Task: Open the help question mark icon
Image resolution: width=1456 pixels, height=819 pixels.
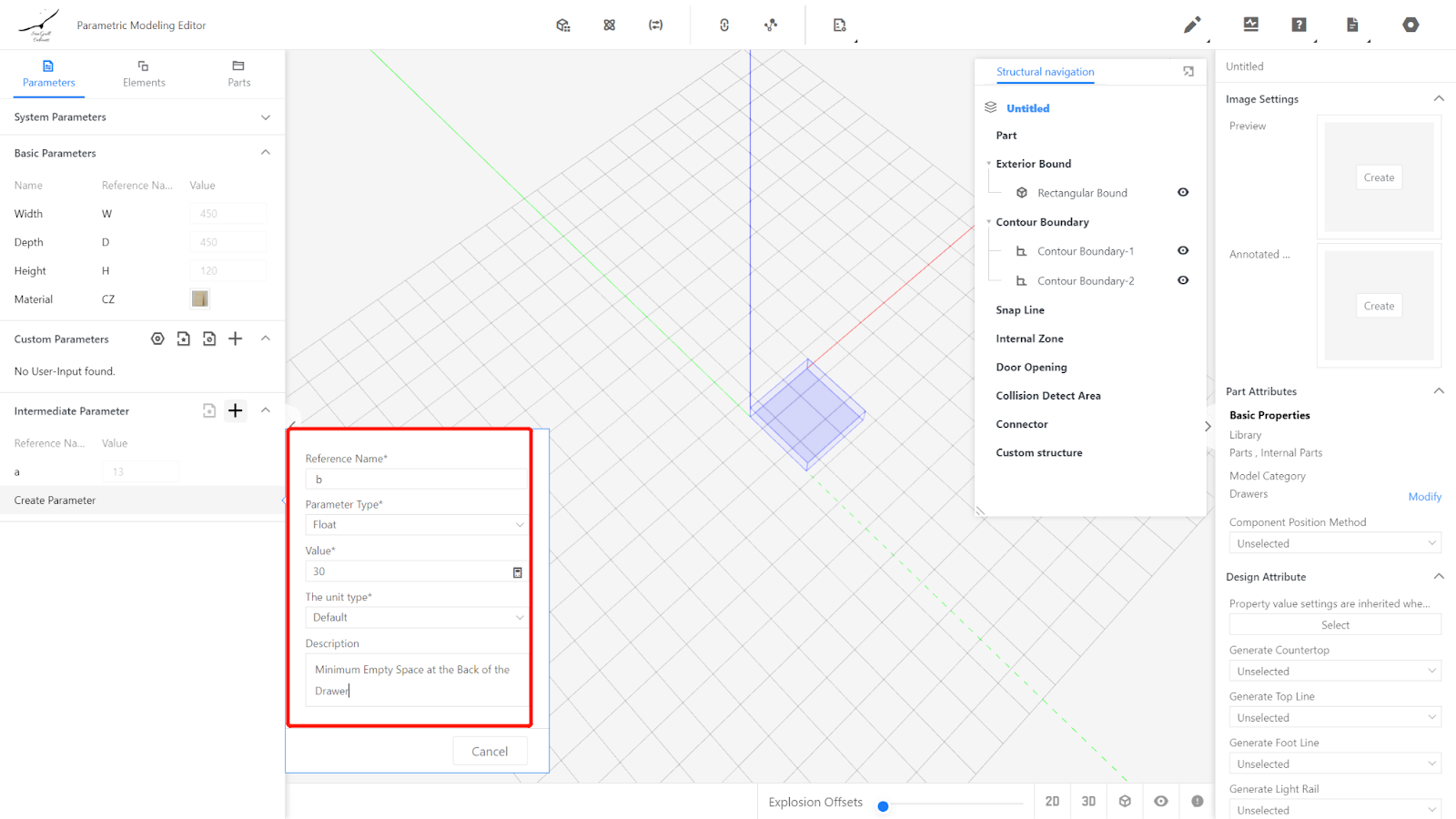Action: coord(1299,25)
